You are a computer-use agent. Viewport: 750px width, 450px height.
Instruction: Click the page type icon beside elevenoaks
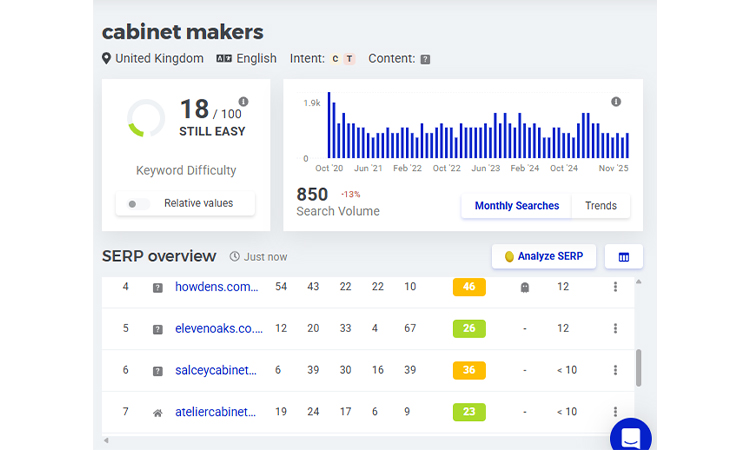click(157, 329)
